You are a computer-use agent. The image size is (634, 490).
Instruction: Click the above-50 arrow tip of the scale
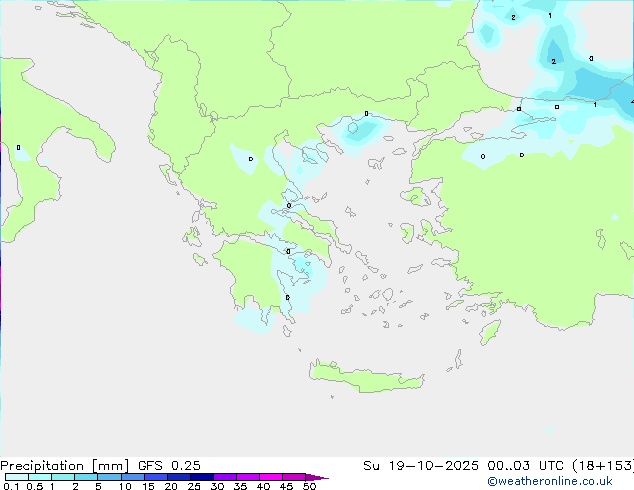(317, 477)
